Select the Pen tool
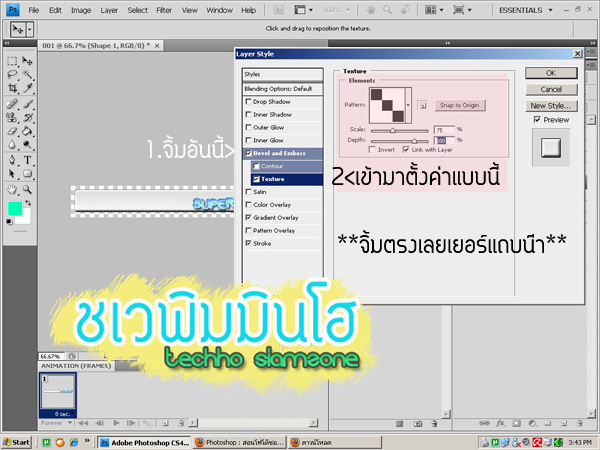The width and height of the screenshot is (600, 450). point(12,160)
